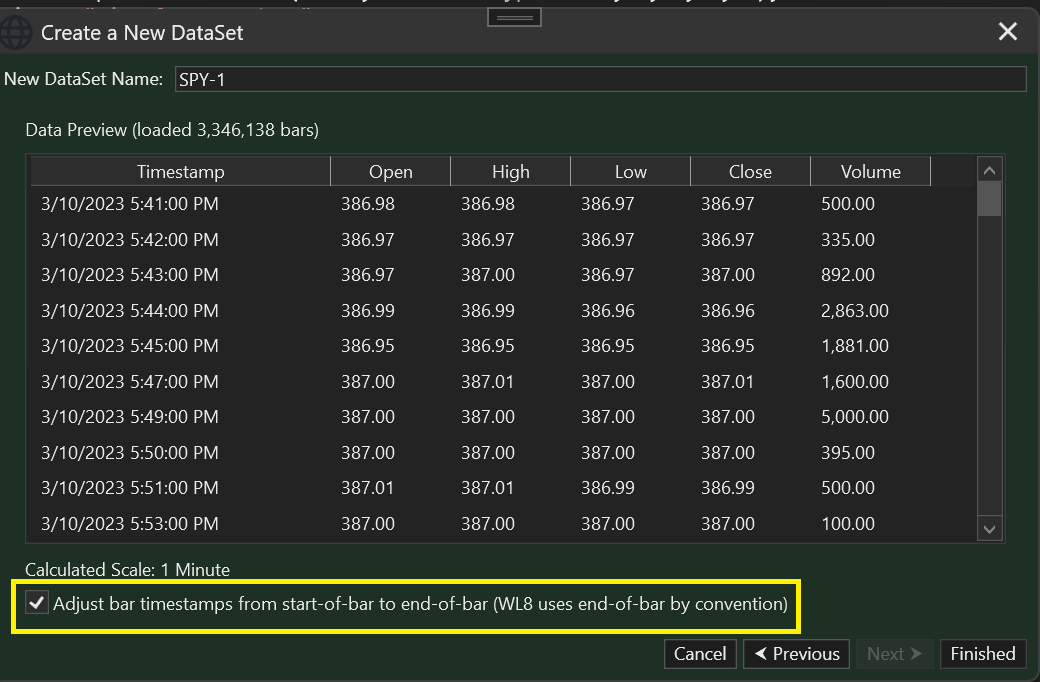Image resolution: width=1040 pixels, height=682 pixels.
Task: Click the Cancel button
Action: pyautogui.click(x=700, y=654)
